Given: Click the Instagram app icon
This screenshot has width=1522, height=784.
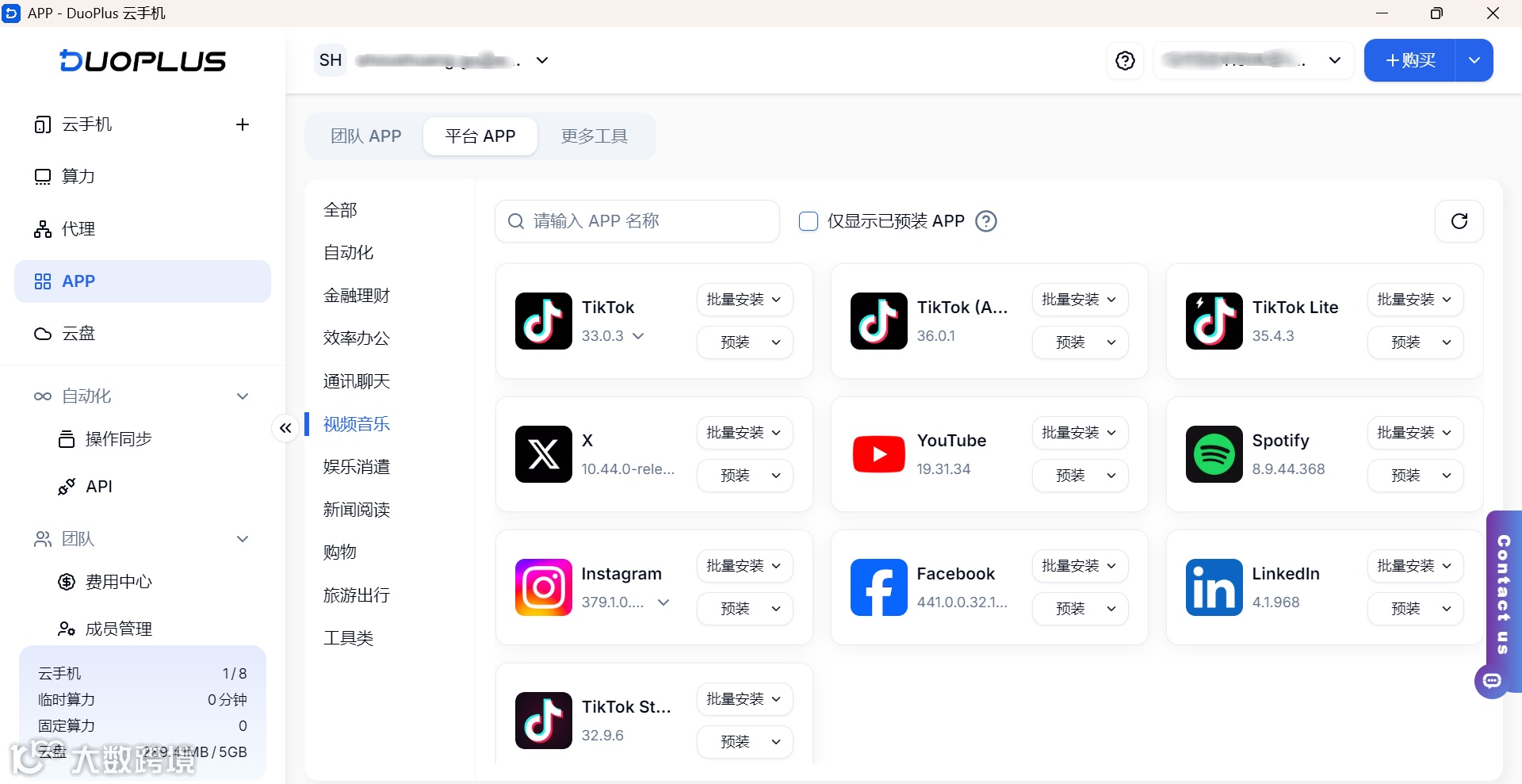Looking at the screenshot, I should pos(544,587).
